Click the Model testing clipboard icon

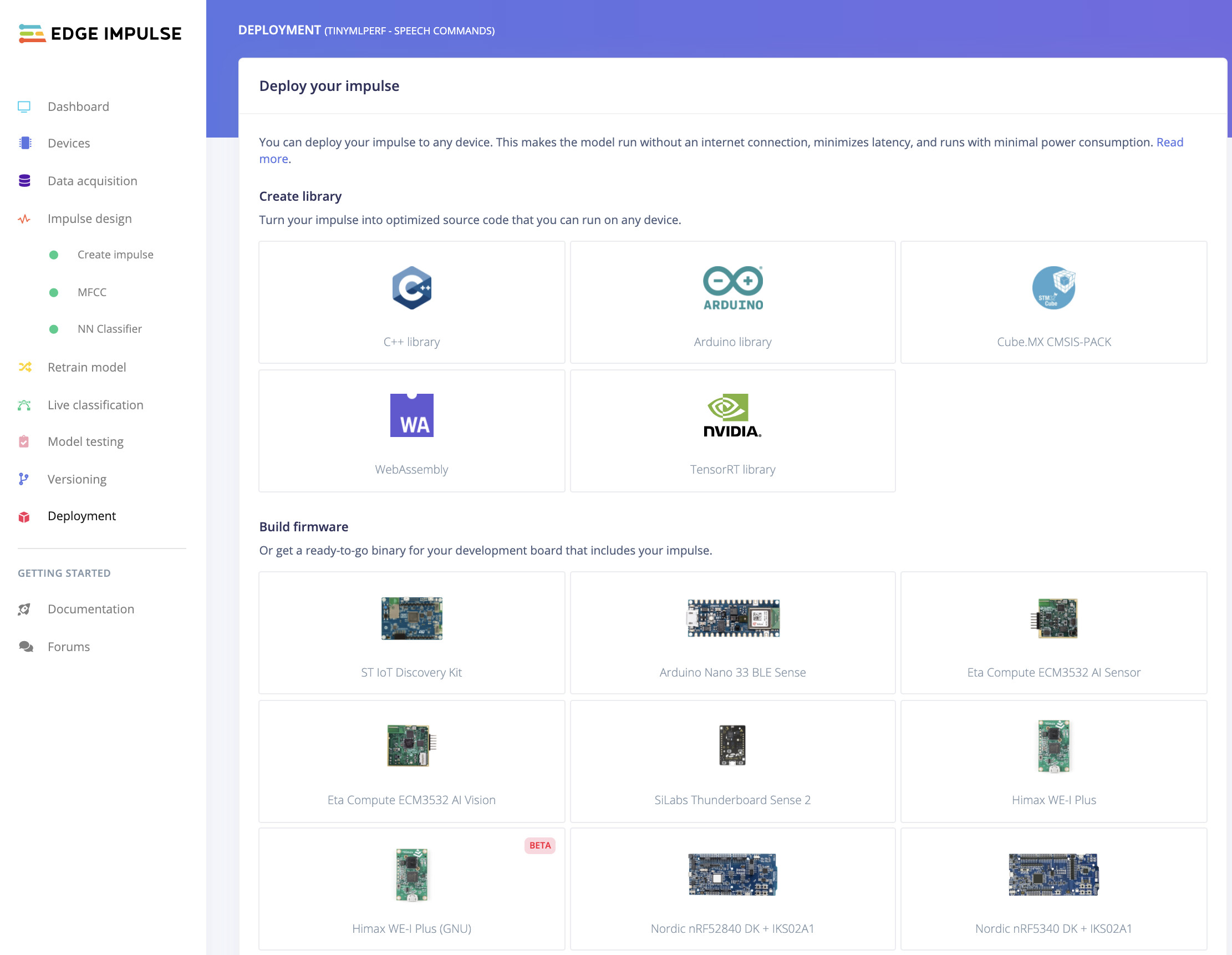pyautogui.click(x=24, y=441)
